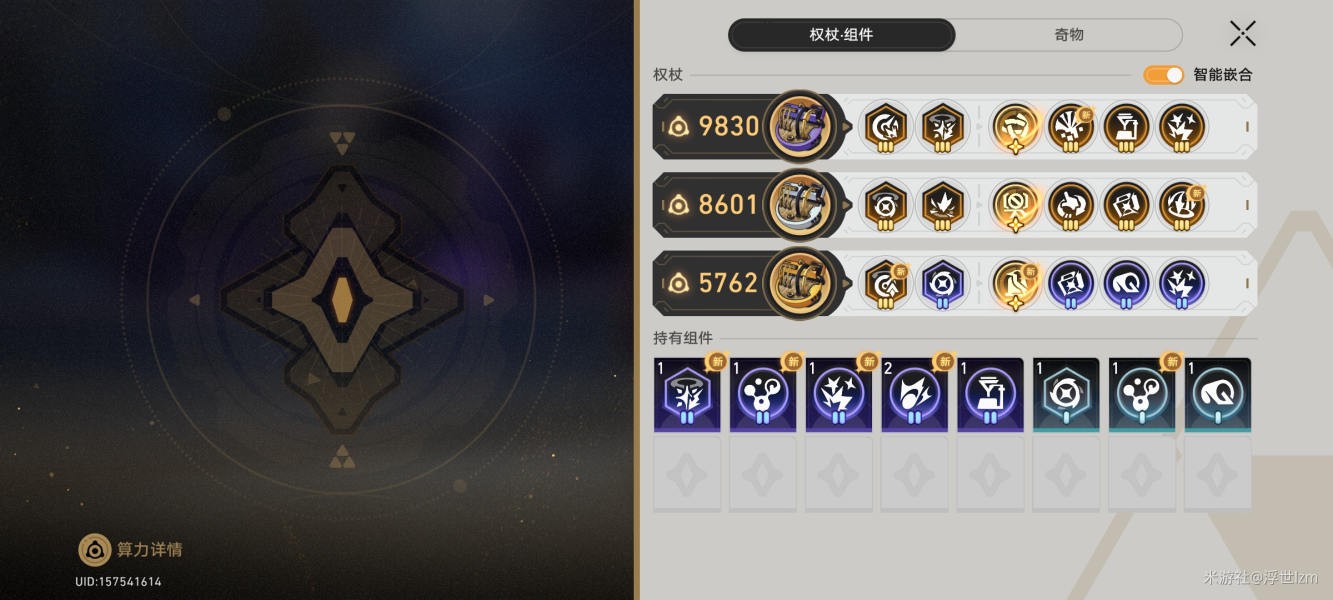Click the first empty component slot

[x=687, y=474]
